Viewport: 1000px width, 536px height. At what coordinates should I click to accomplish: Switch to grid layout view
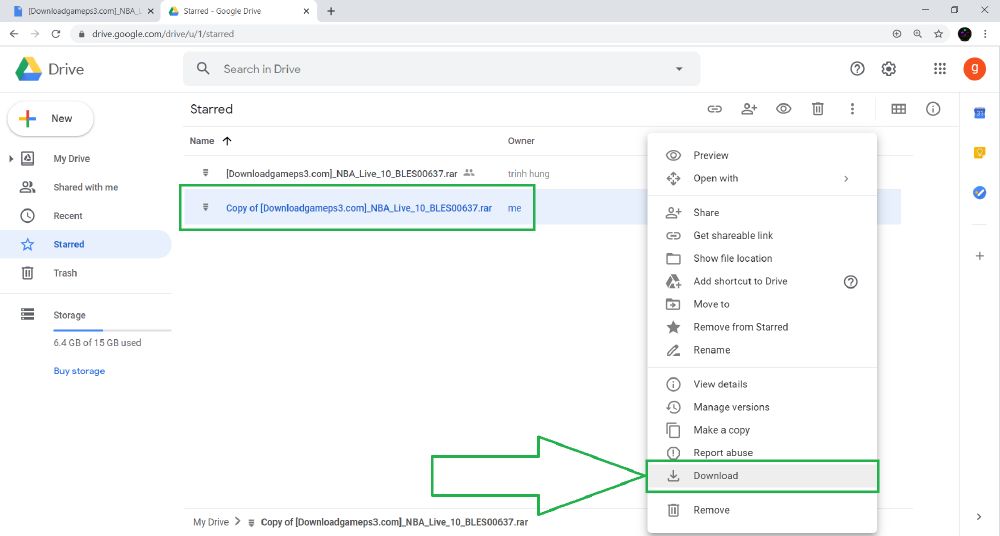[899, 109]
